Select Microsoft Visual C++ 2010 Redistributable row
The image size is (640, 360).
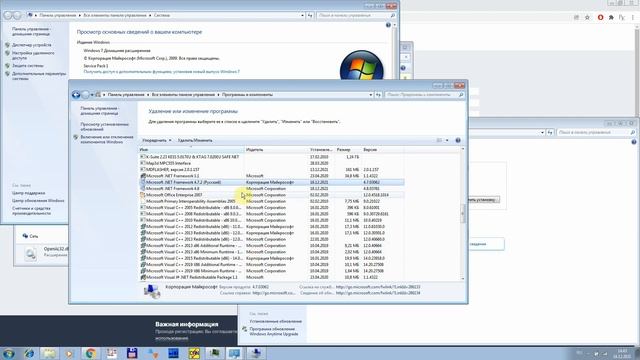tap(271, 220)
